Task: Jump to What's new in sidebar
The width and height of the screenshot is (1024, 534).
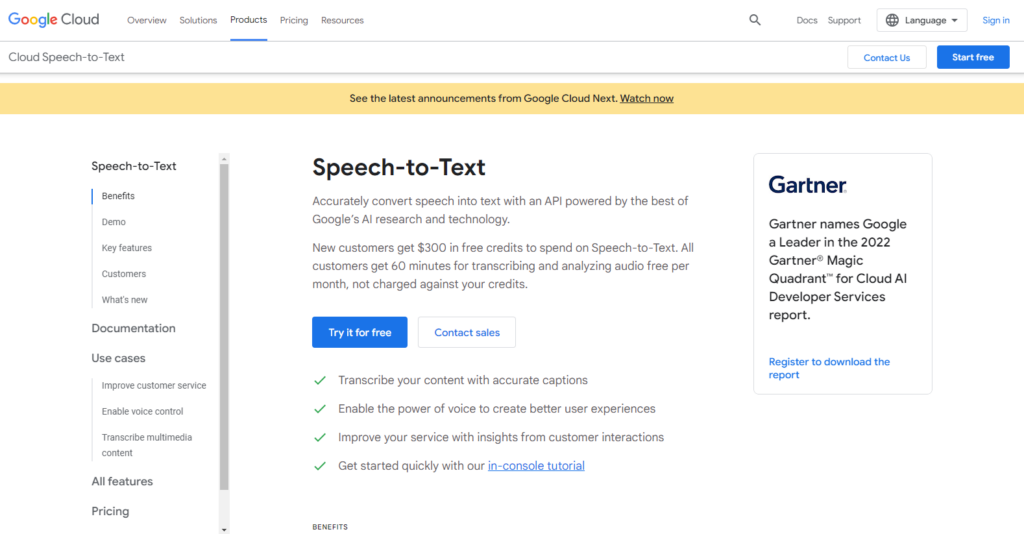Action: coord(125,300)
